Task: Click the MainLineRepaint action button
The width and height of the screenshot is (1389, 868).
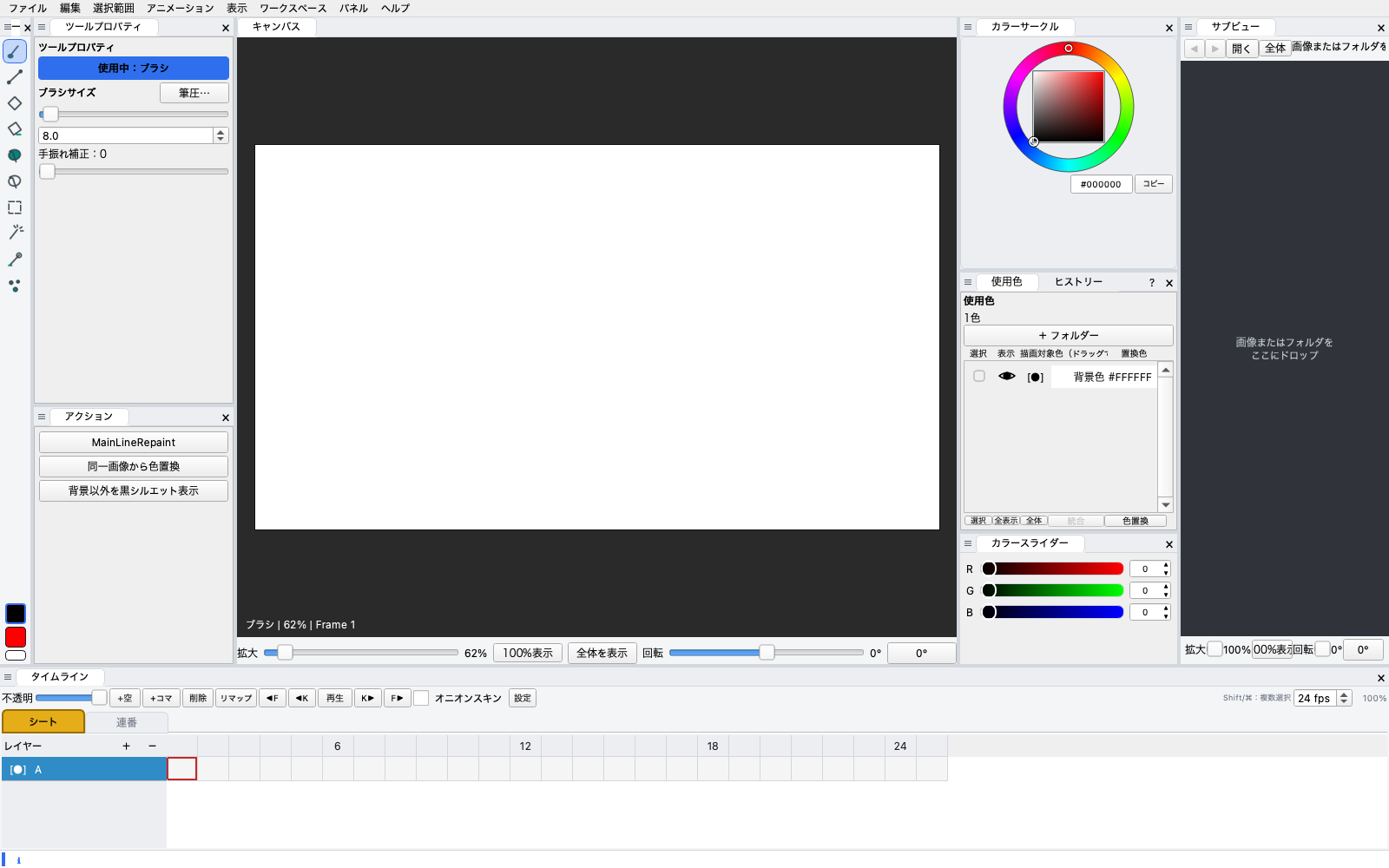Action: tap(134, 443)
